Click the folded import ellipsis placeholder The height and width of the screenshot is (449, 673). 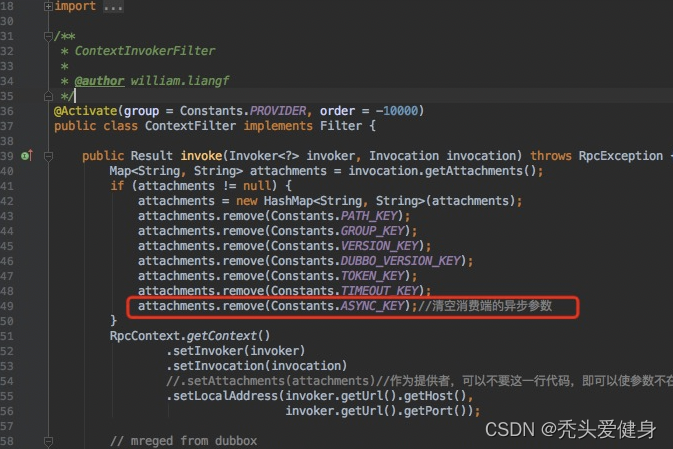112,6
